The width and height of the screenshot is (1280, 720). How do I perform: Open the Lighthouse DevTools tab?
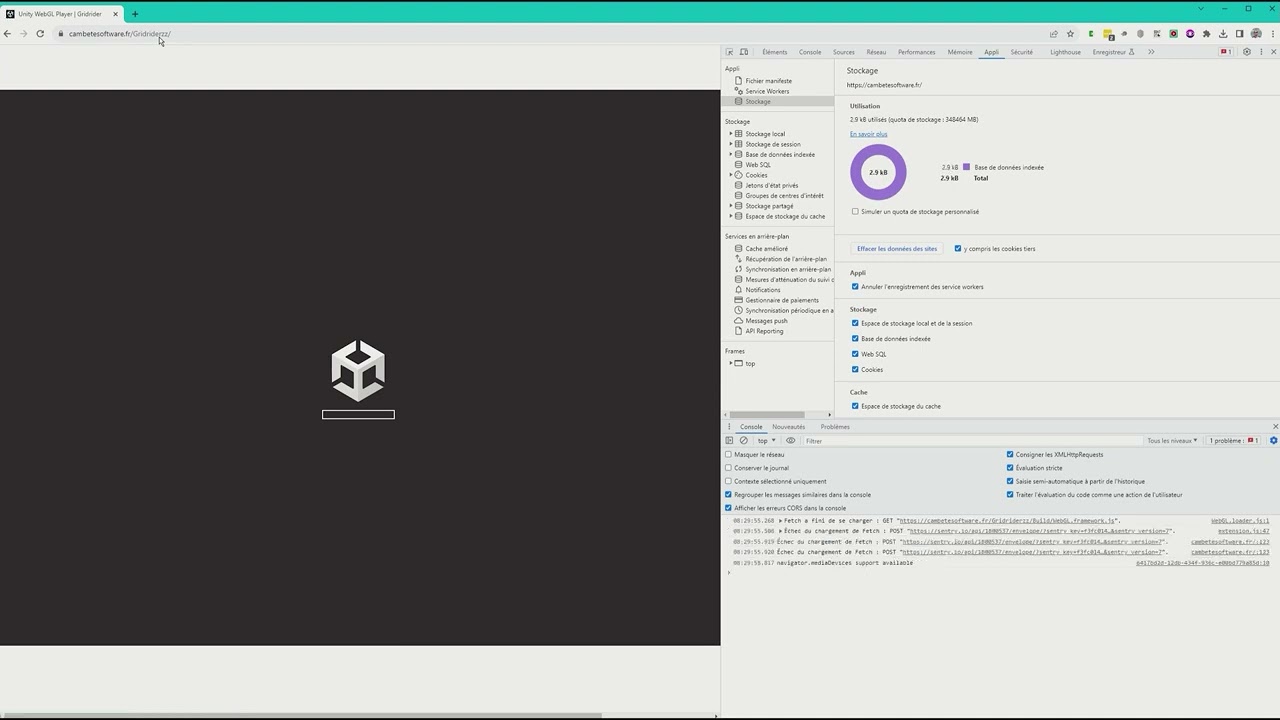click(1065, 52)
